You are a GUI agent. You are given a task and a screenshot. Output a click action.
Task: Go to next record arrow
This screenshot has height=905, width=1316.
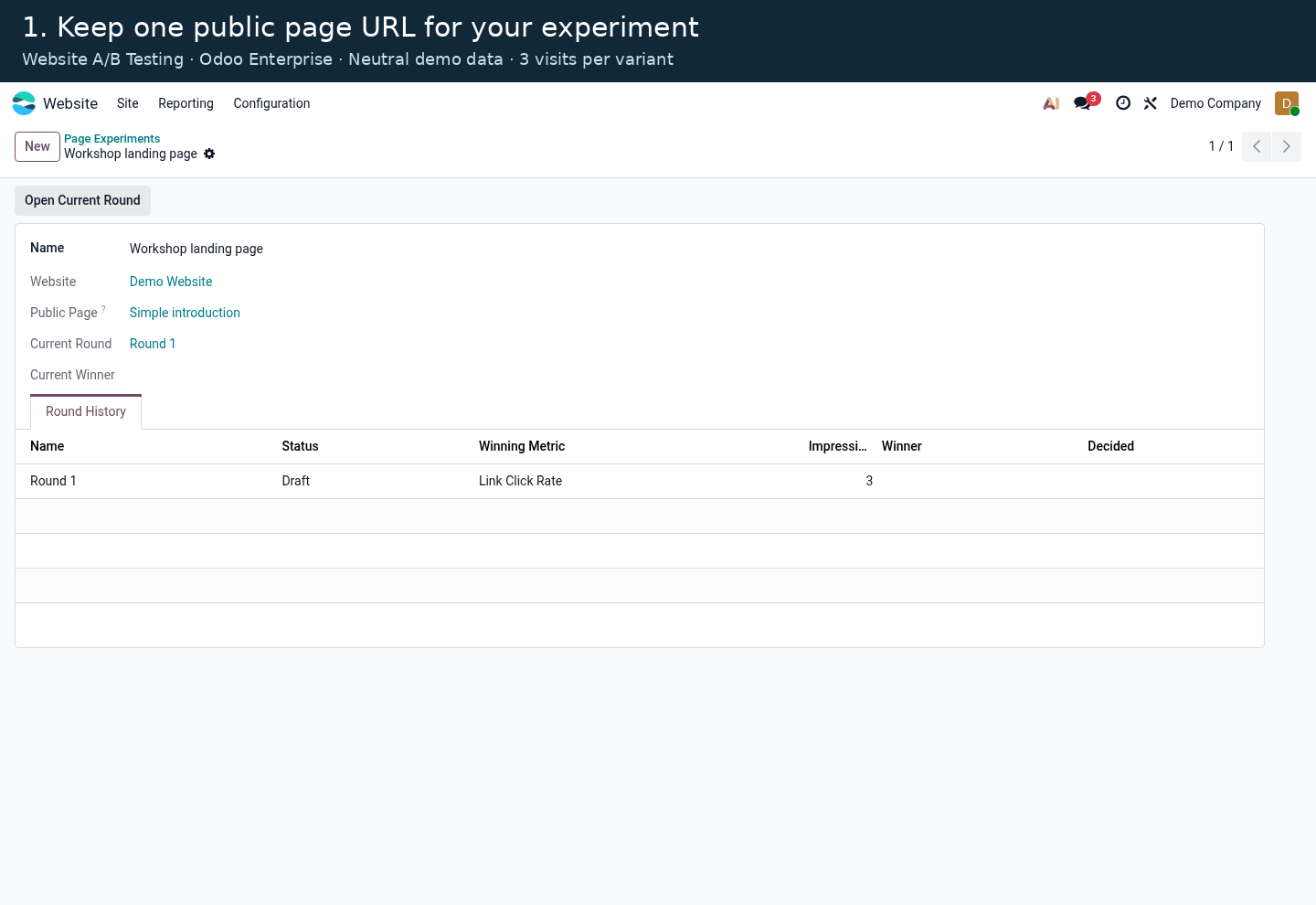pyautogui.click(x=1287, y=146)
